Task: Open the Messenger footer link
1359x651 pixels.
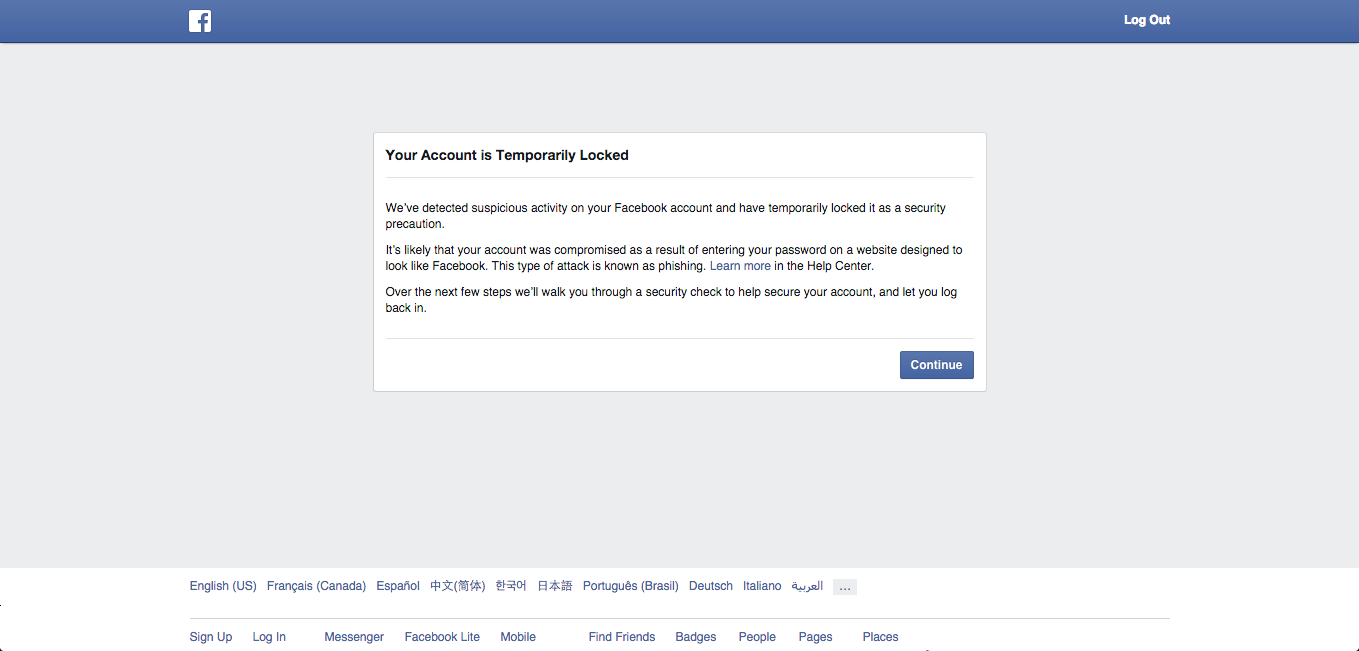Action: point(354,637)
